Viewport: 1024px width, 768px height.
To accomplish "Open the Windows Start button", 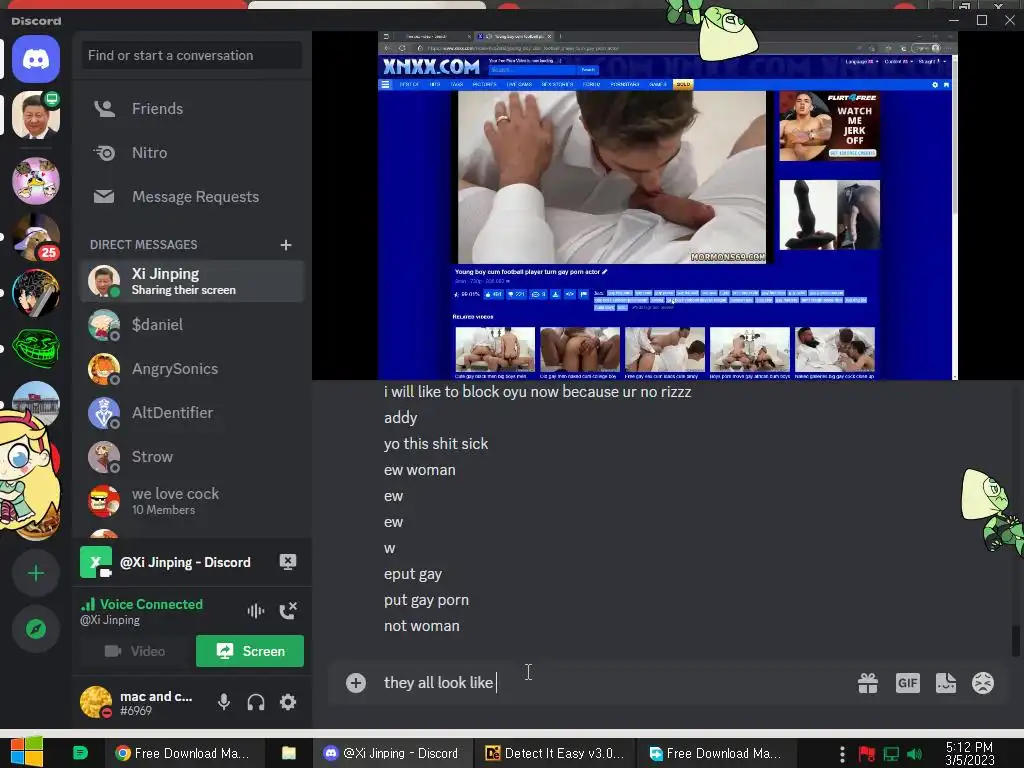I will pyautogui.click(x=26, y=752).
